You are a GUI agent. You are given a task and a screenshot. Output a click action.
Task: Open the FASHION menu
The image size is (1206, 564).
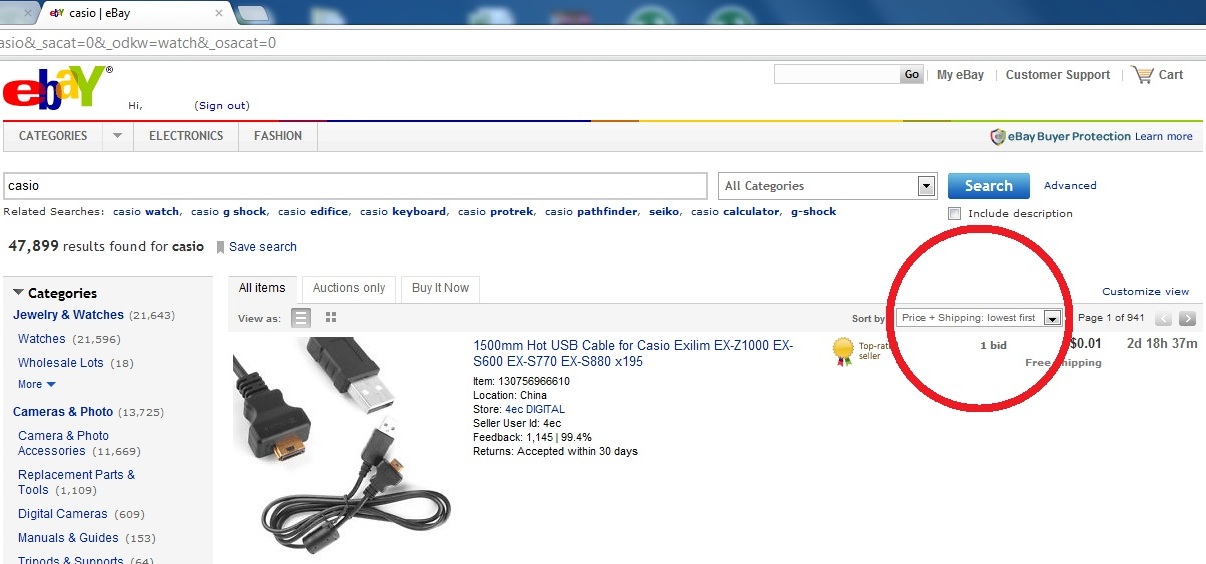coord(278,136)
